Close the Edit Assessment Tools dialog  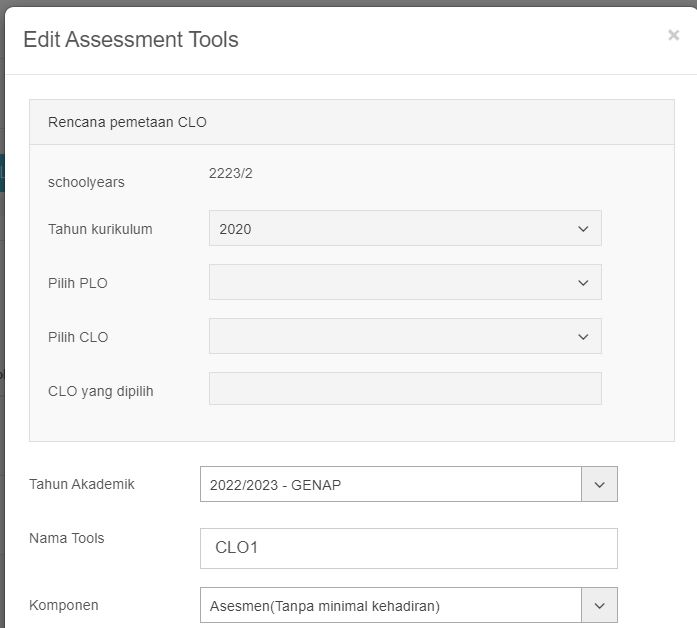(673, 35)
